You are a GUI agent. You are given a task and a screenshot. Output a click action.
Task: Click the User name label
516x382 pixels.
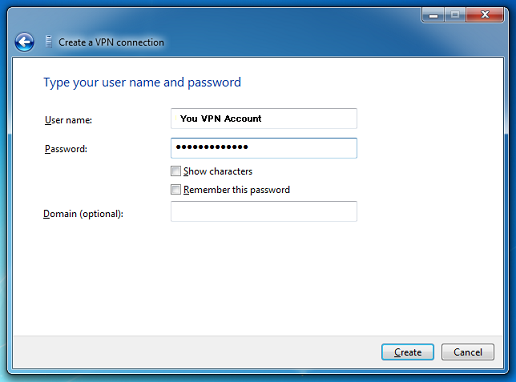click(68, 120)
